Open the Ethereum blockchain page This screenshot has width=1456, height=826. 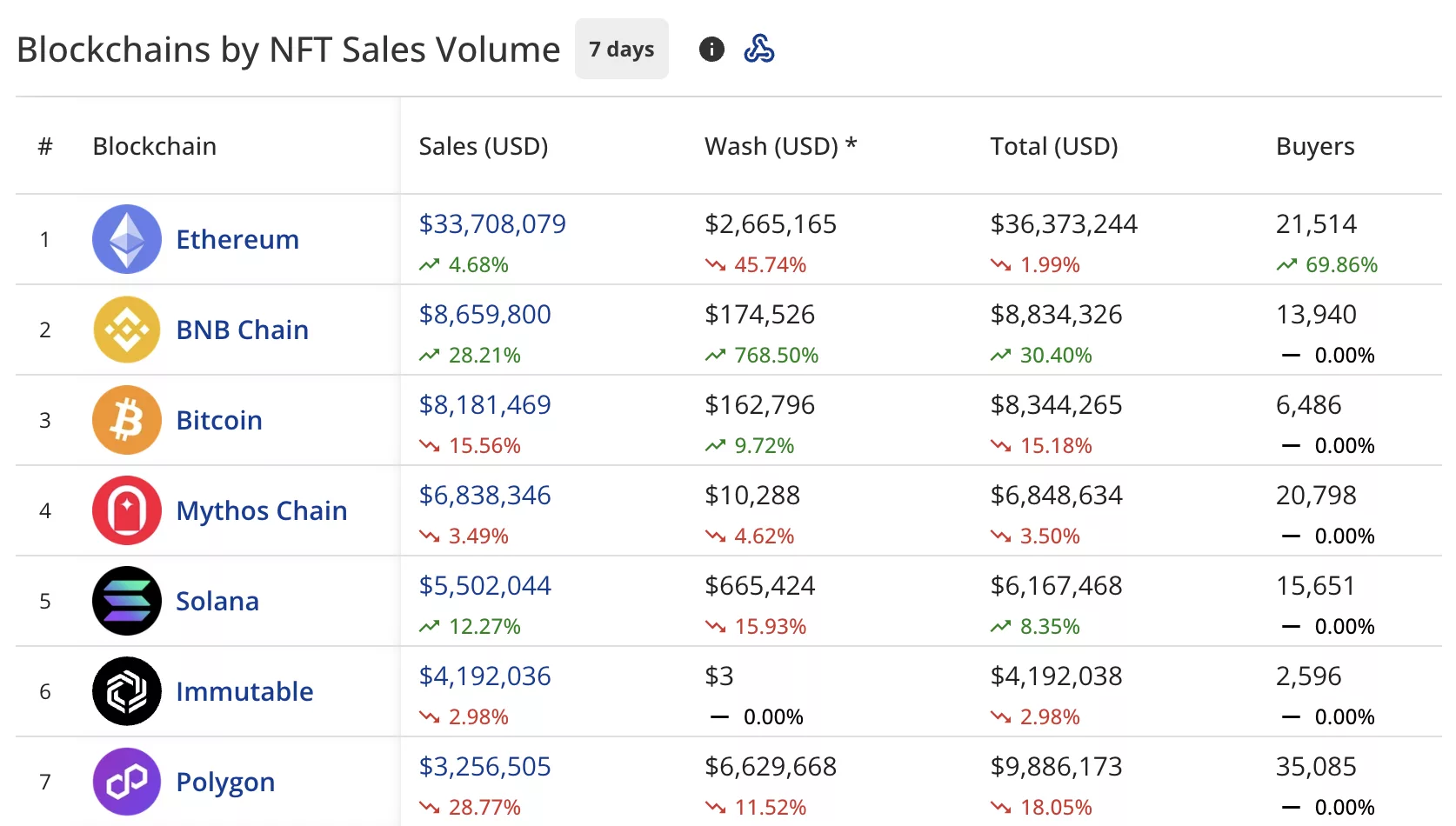237,239
